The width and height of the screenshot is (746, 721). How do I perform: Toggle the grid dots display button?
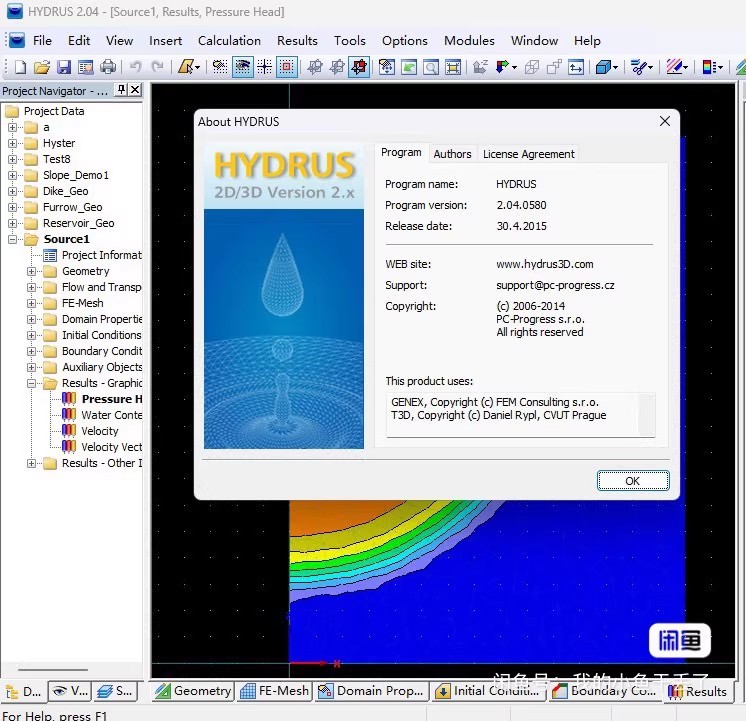click(x=220, y=67)
